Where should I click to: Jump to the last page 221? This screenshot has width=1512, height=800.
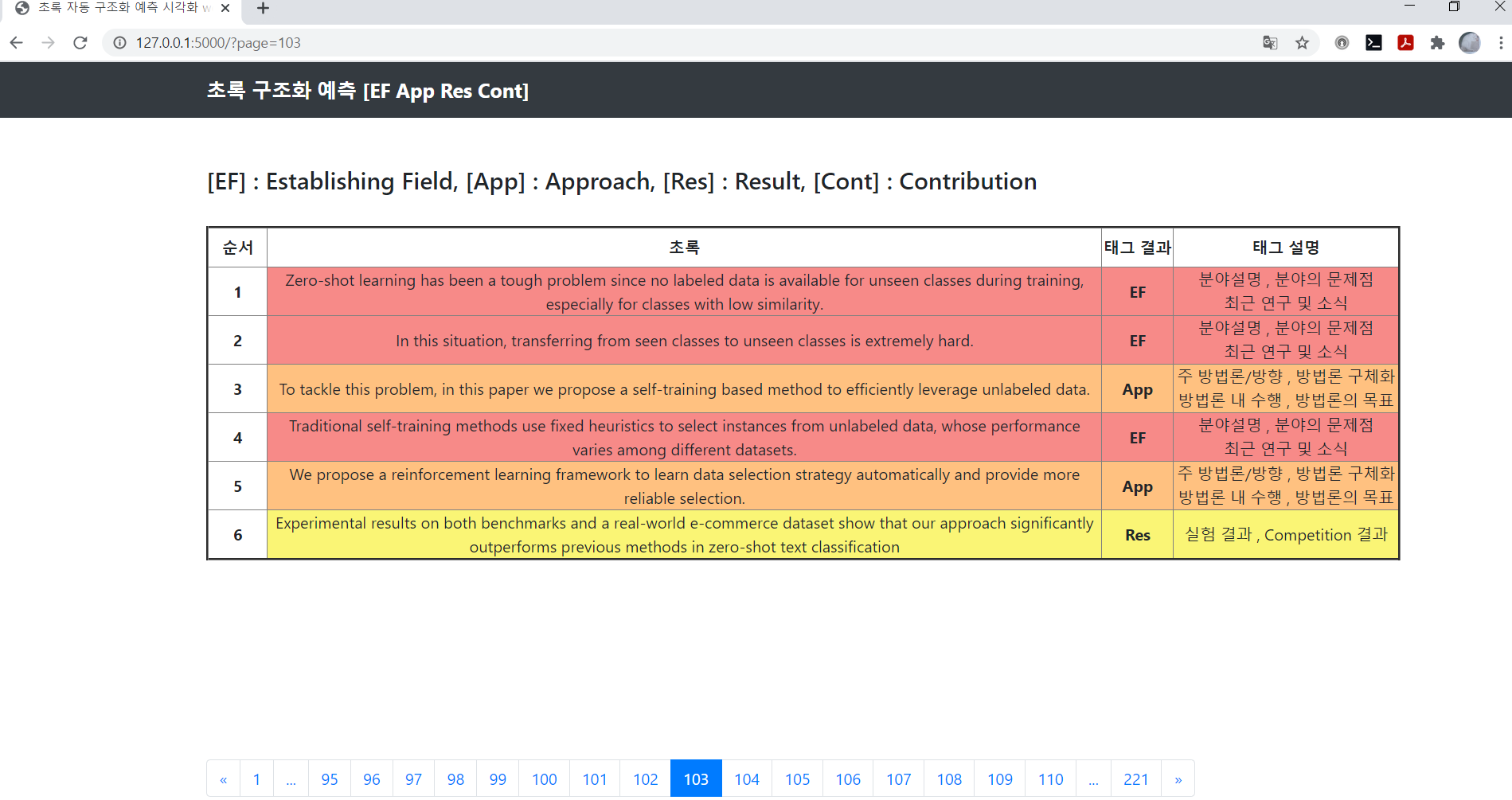(x=1136, y=779)
